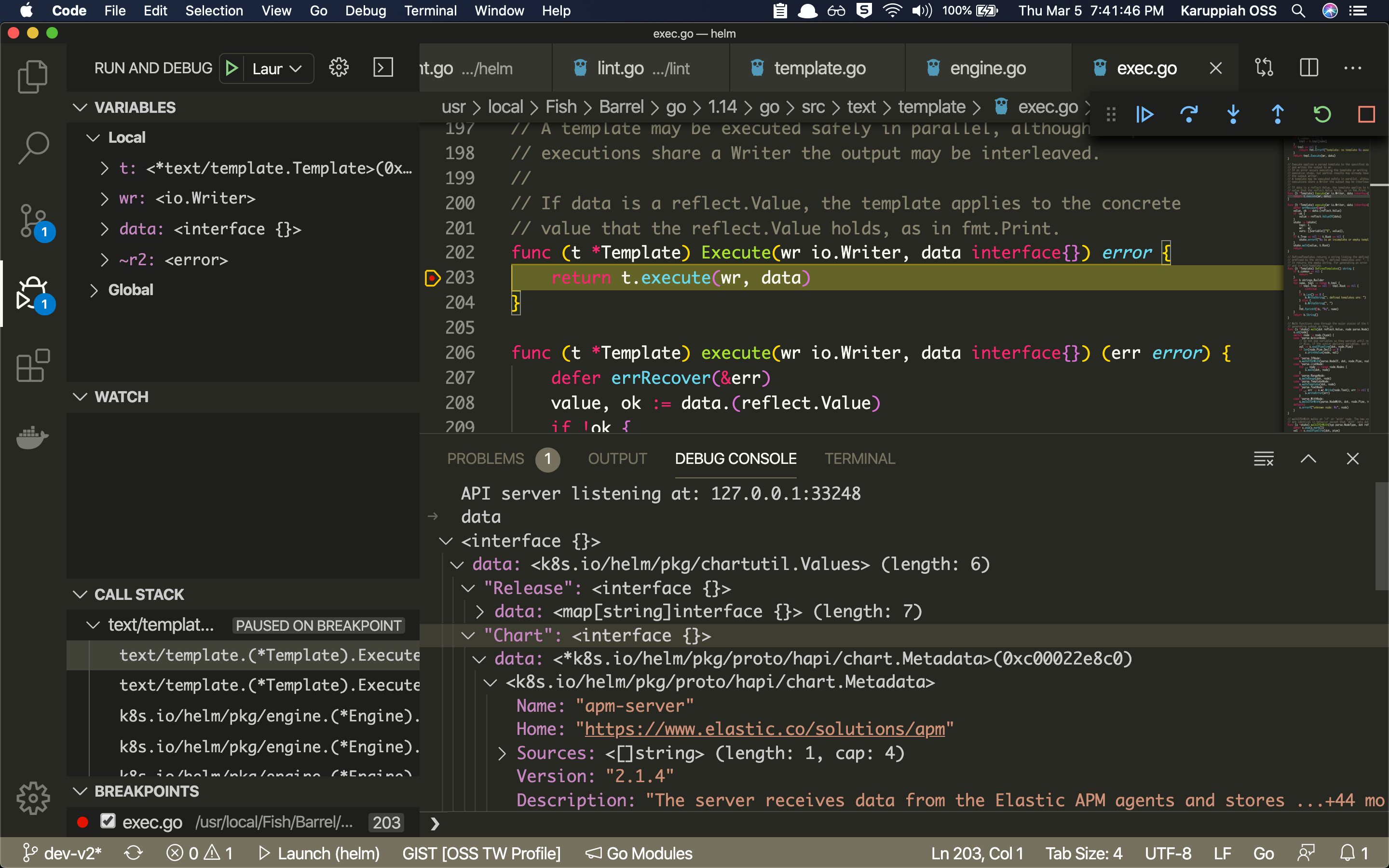Viewport: 1389px width, 868px height.
Task: Open the elastic.co APM home link
Action: click(x=764, y=729)
